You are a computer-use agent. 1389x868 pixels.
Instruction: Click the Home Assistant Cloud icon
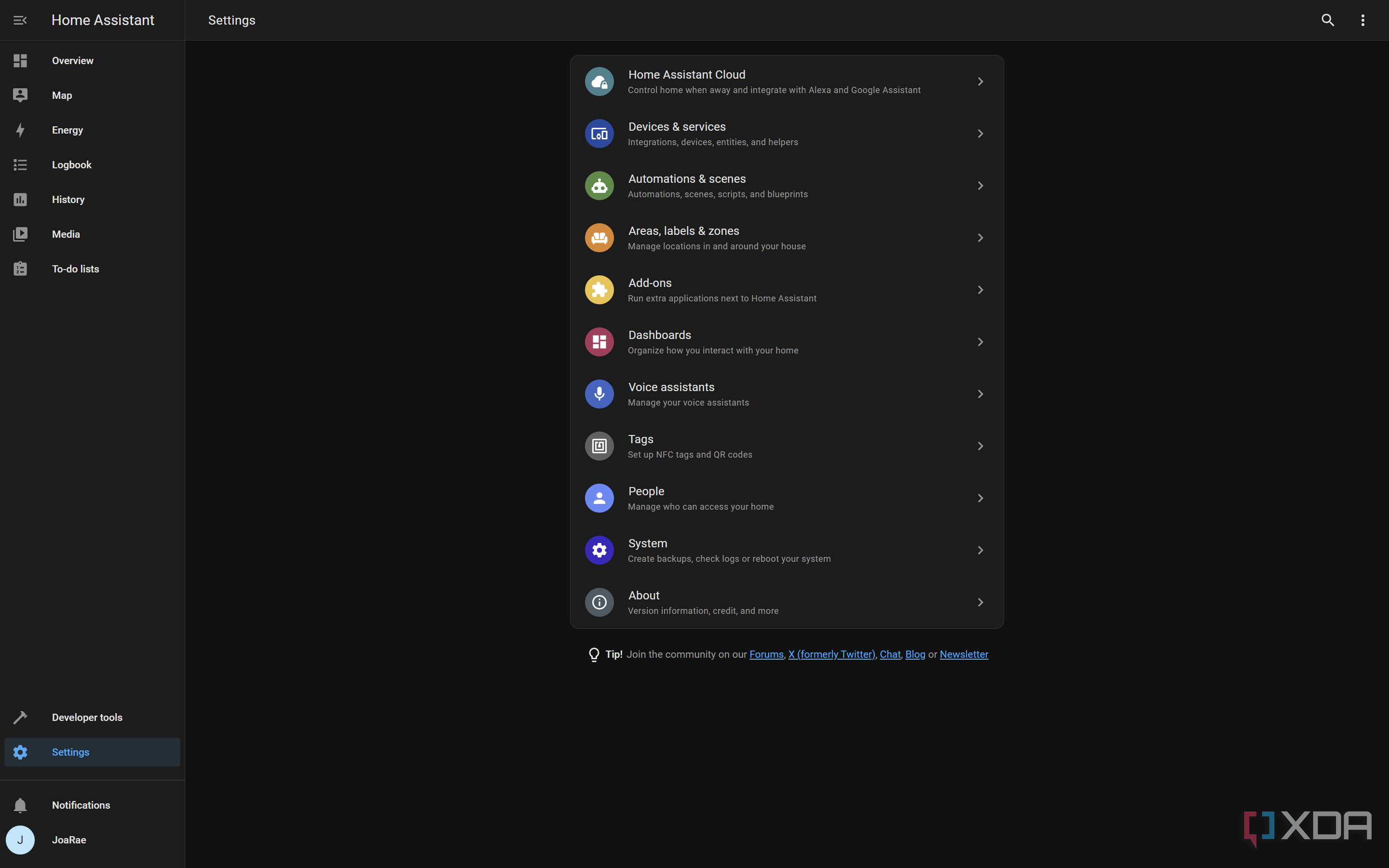[x=599, y=81]
